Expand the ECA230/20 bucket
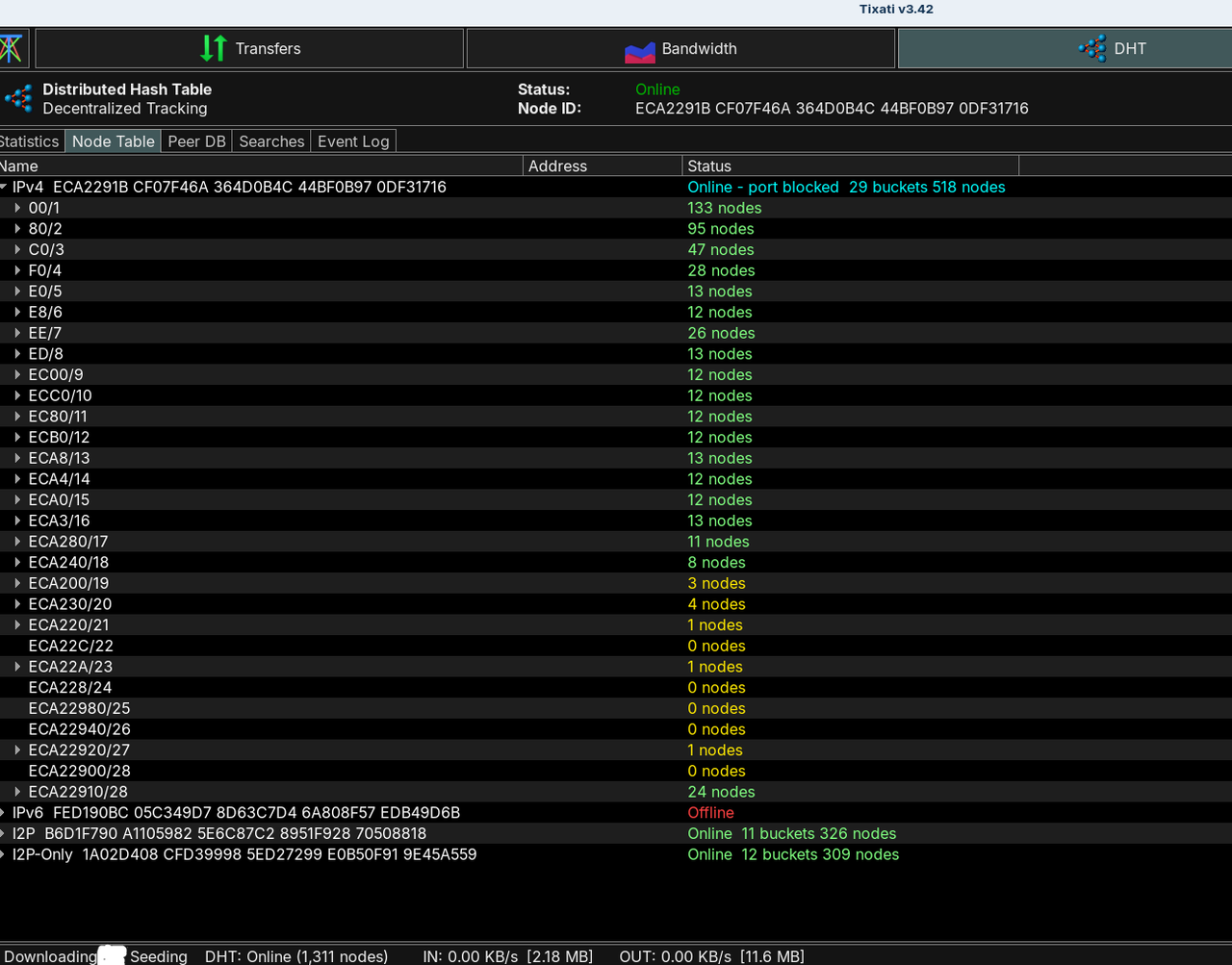The height and width of the screenshot is (965, 1232). (x=17, y=604)
